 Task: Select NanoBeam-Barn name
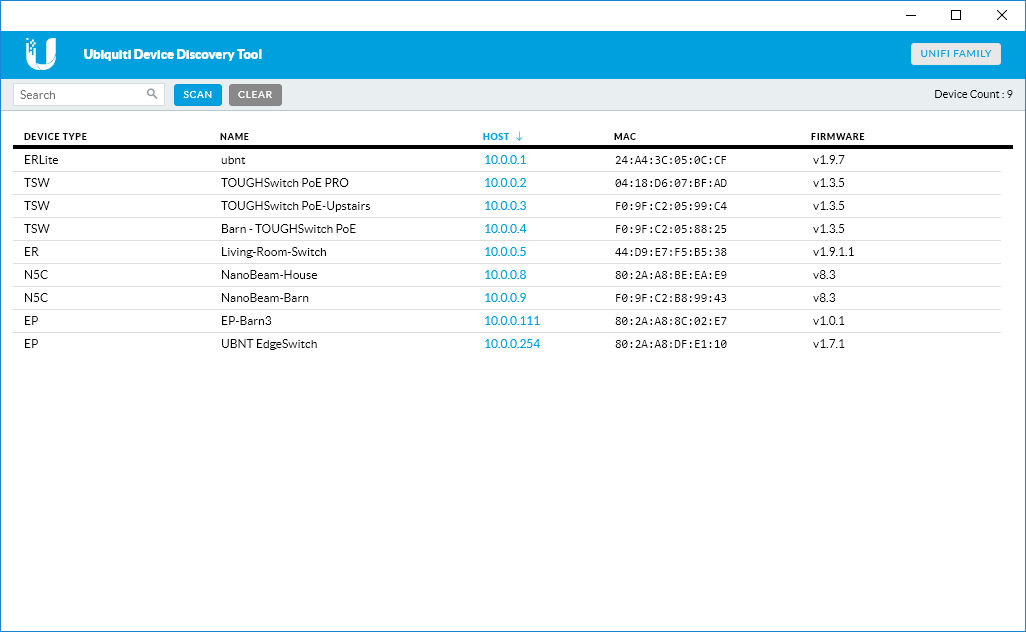(x=265, y=298)
